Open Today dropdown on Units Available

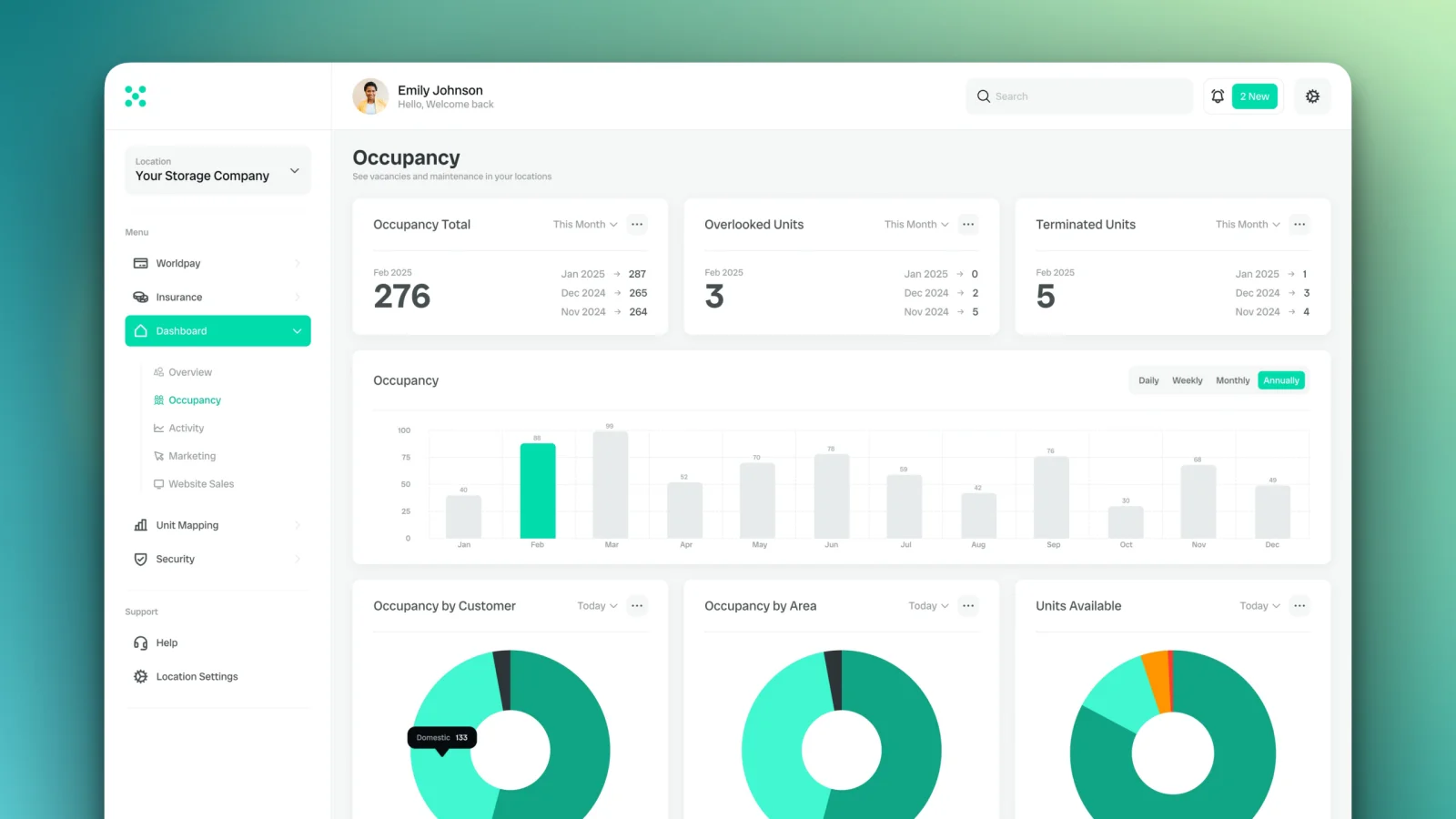[x=1259, y=606]
